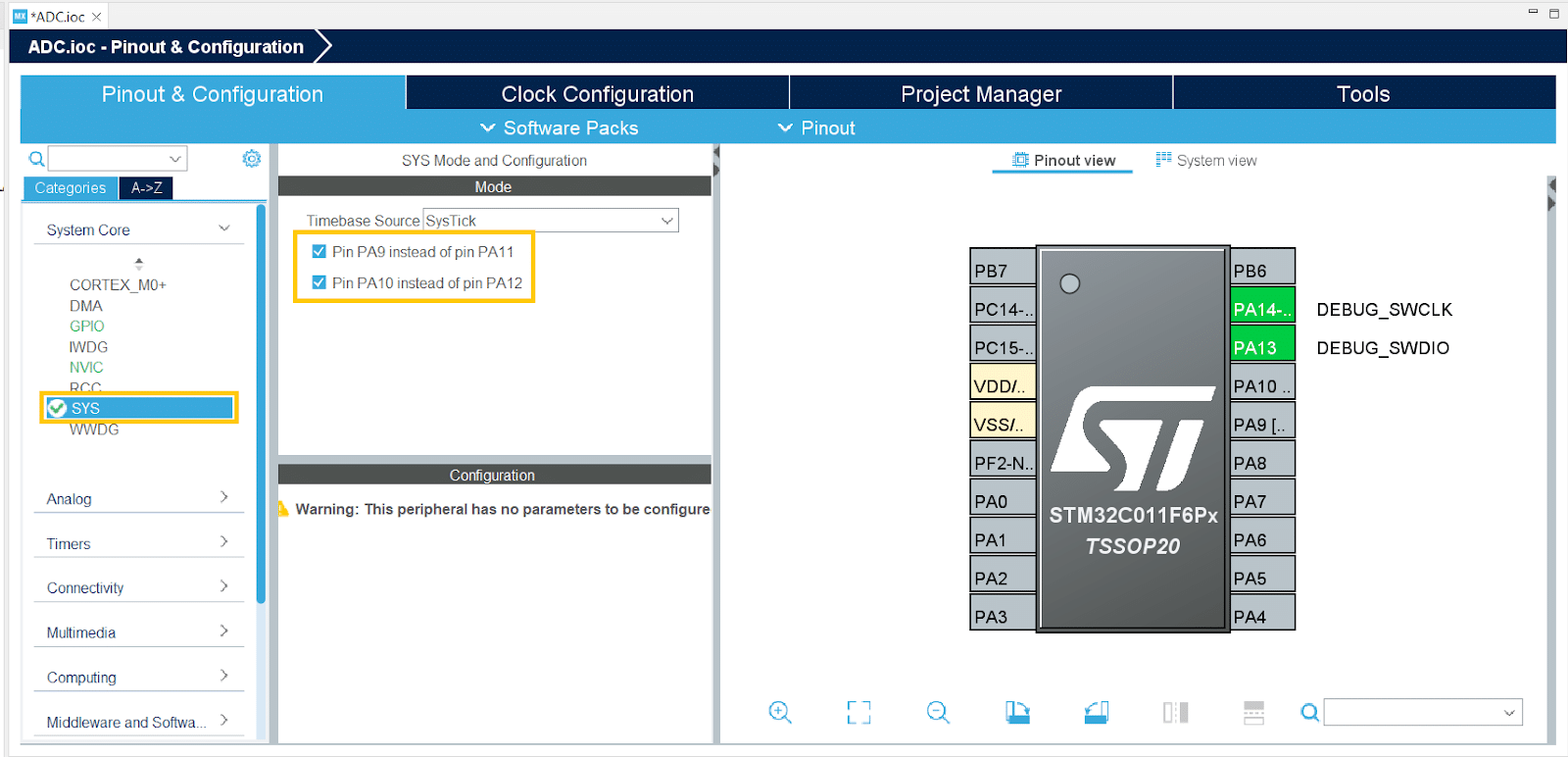The width and height of the screenshot is (1568, 757).
Task: Zoom out of the chip pinout
Action: tap(938, 713)
